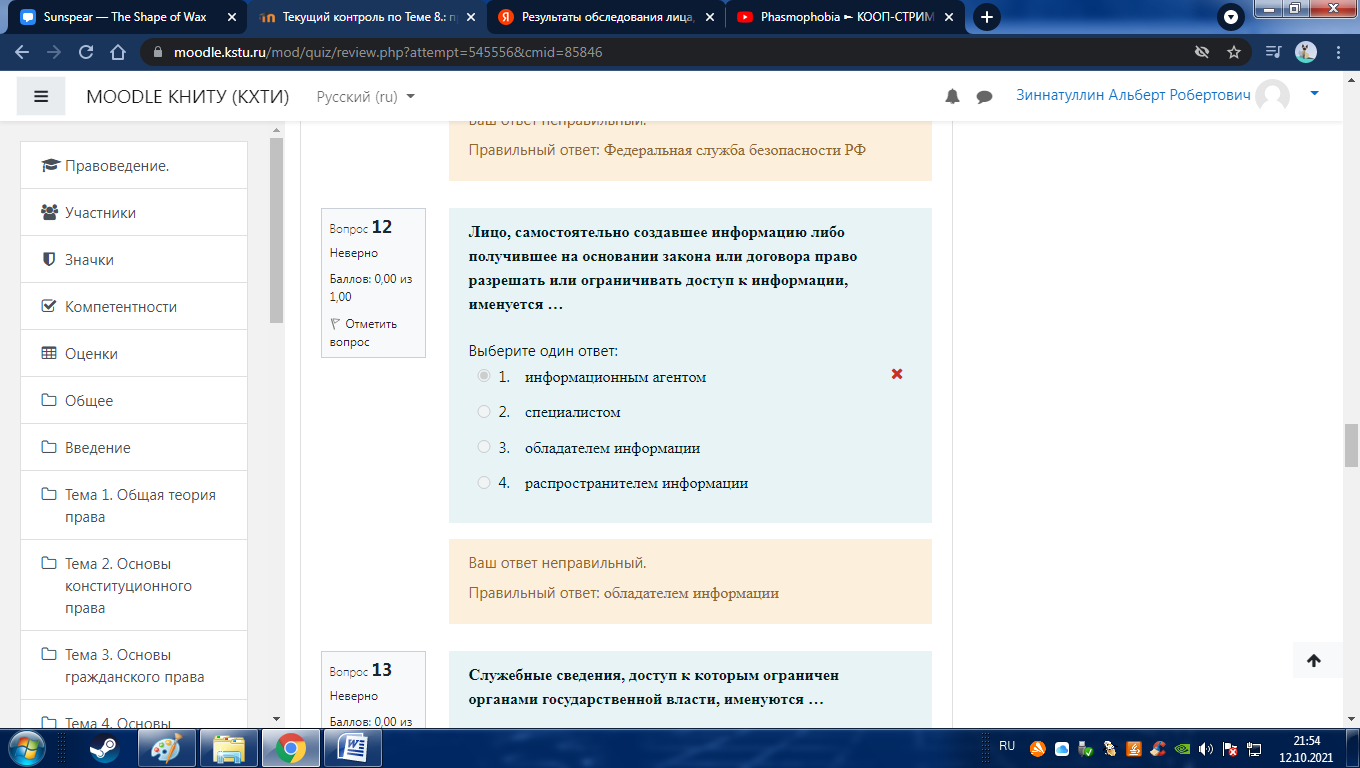
Task: Open the media control playlist icon
Action: pos(1273,52)
